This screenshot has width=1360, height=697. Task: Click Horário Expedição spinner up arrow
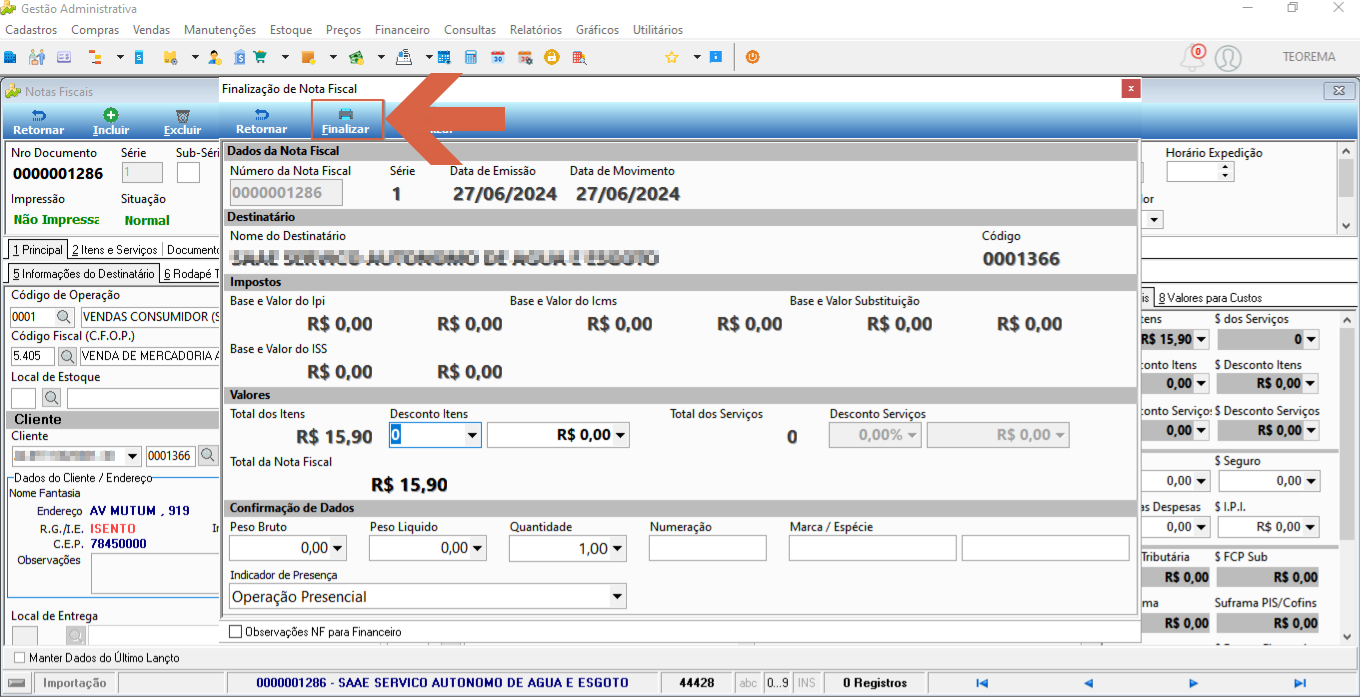1227,167
